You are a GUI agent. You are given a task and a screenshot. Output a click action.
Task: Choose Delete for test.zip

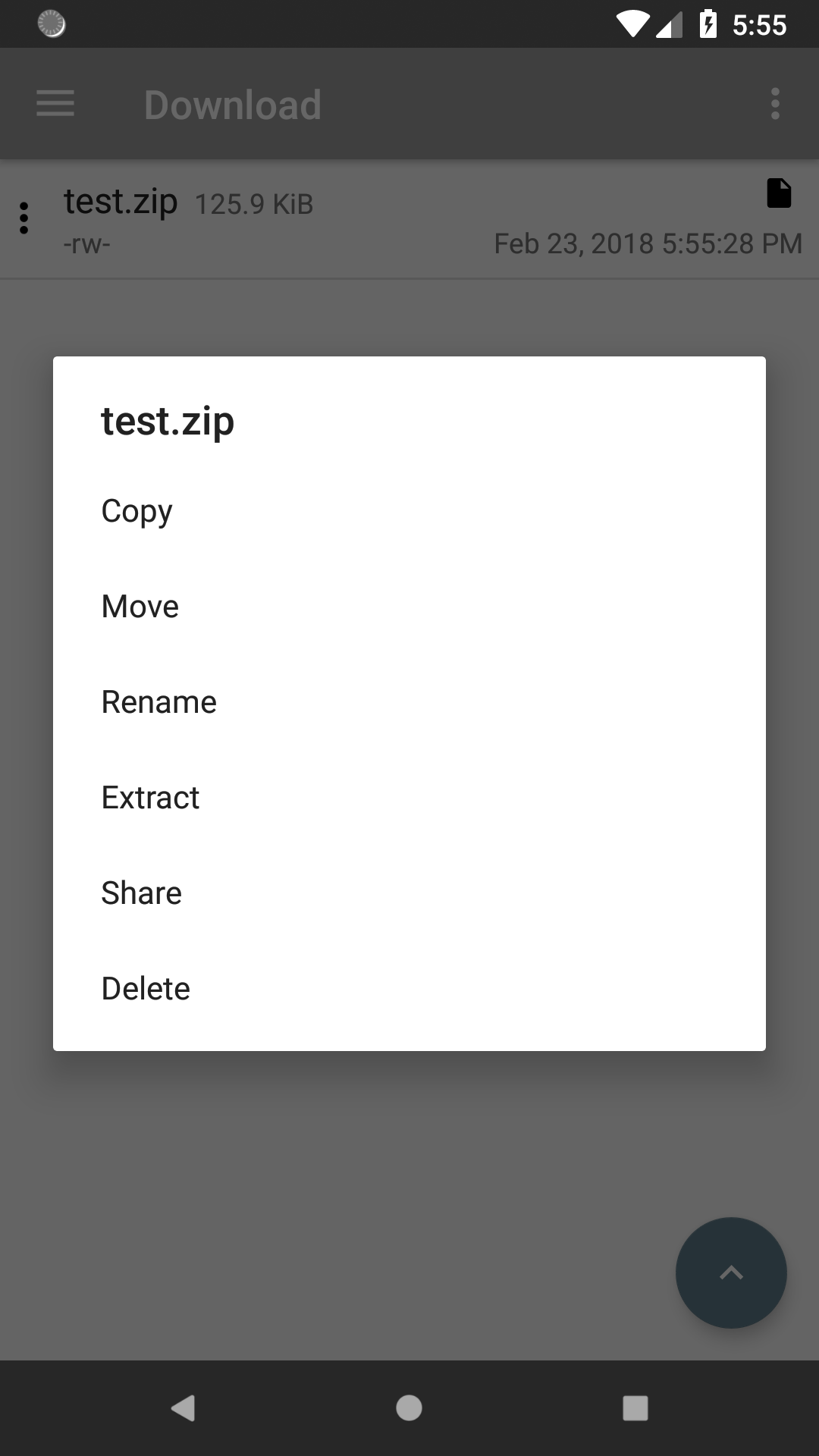pyautogui.click(x=409, y=989)
